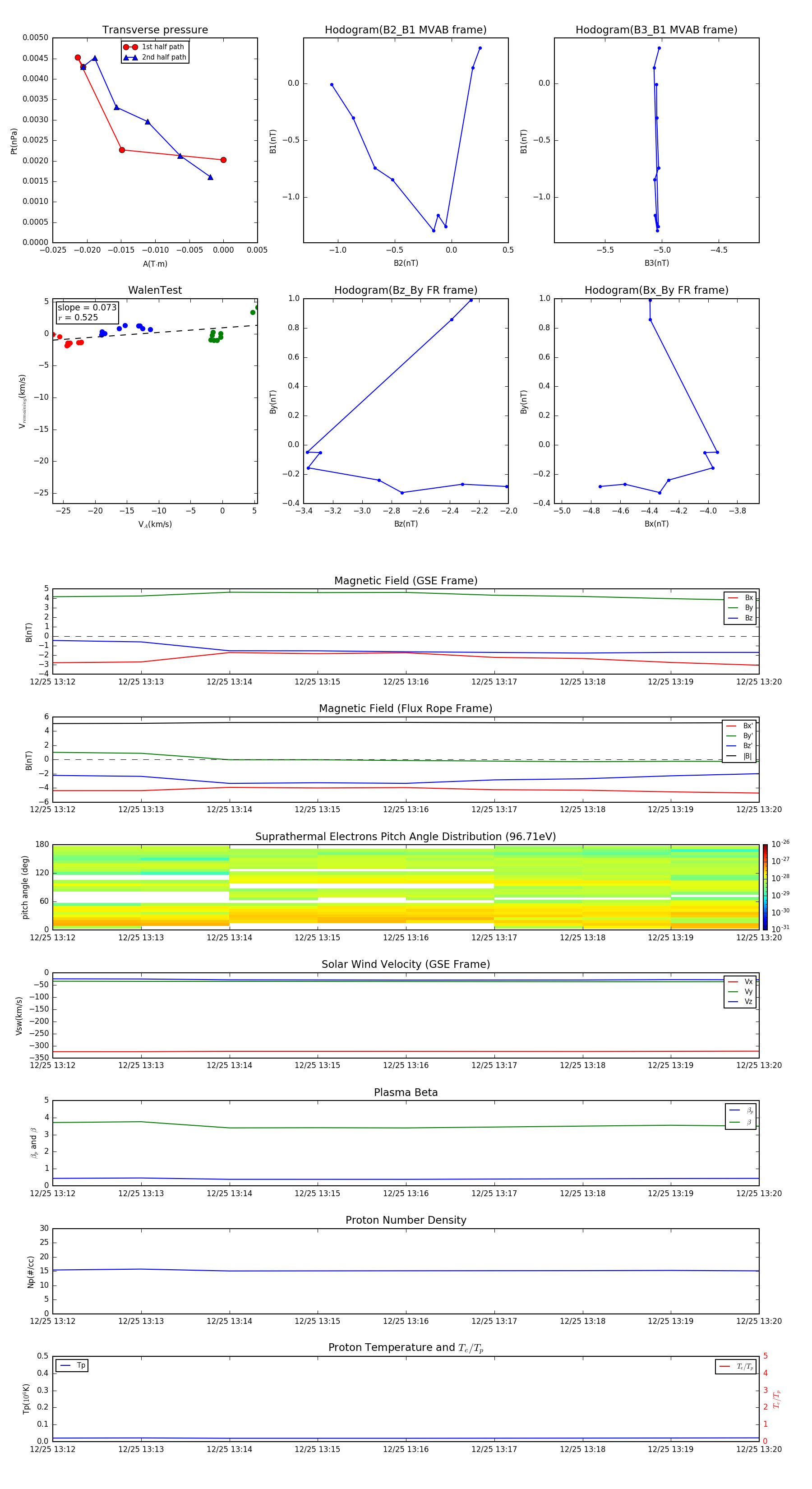Click the 'Bz(nT)' x-axis label

406,524
